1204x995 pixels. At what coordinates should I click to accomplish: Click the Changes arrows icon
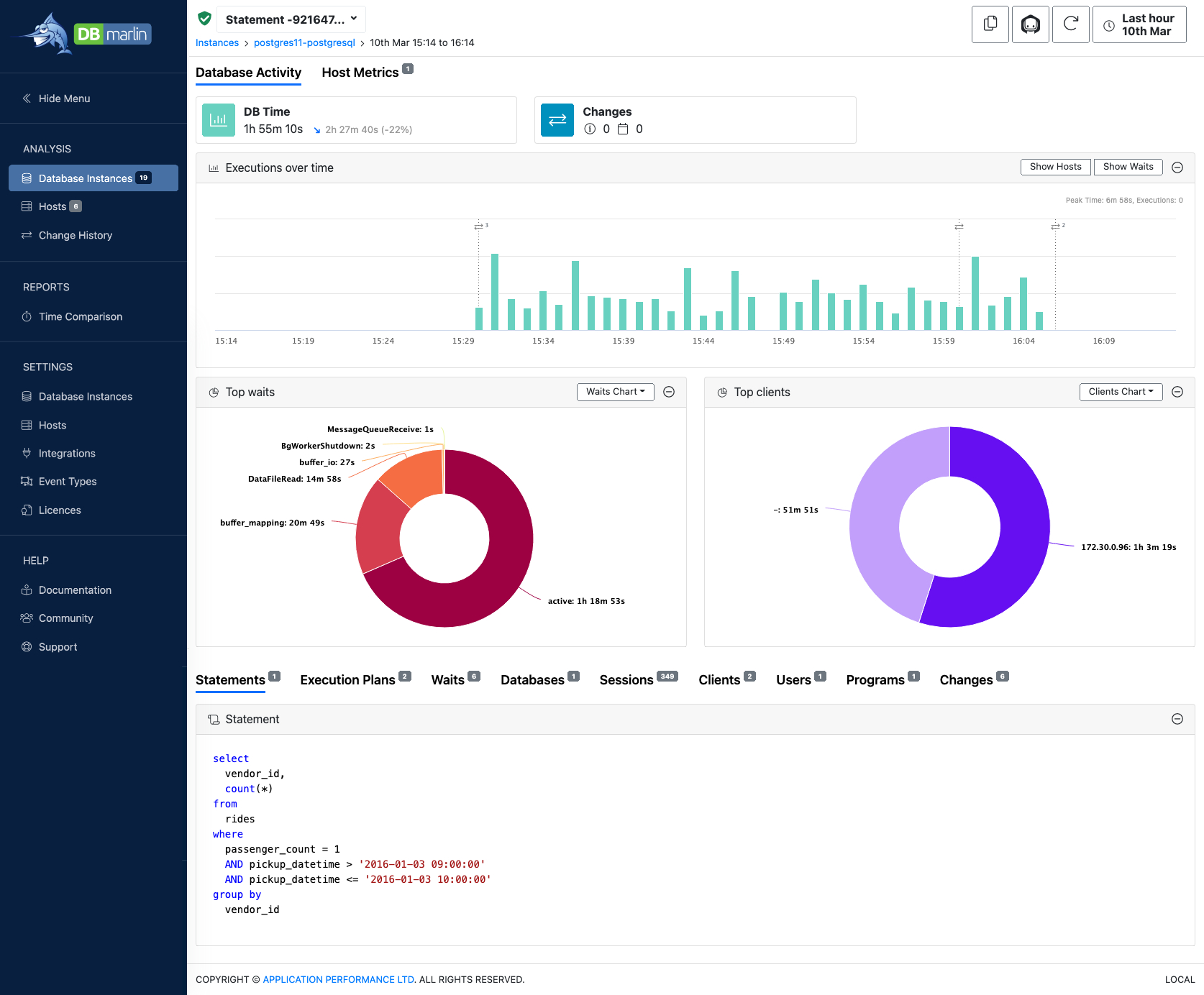(557, 120)
